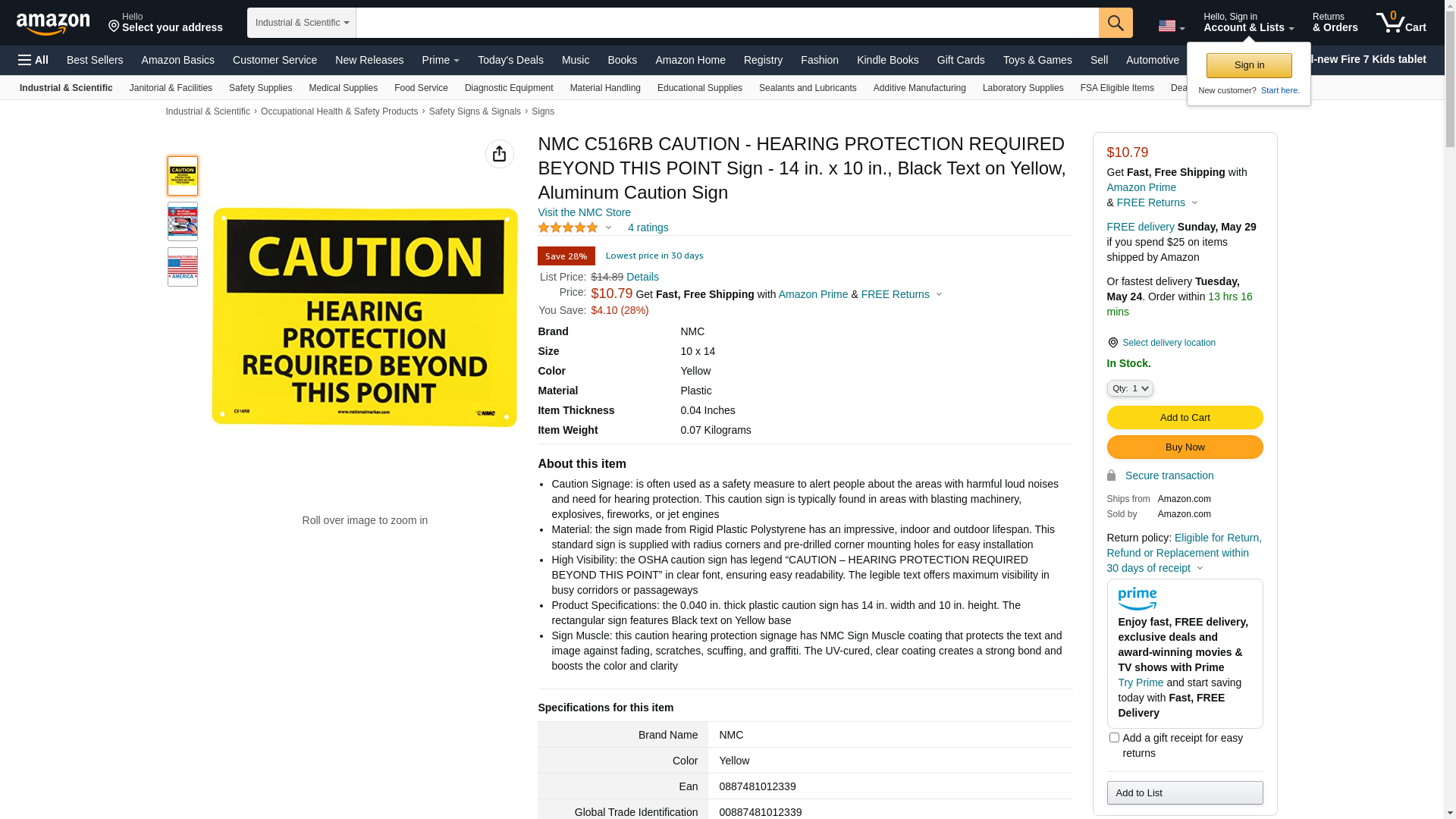Check the gift receipt checkbox
This screenshot has width=1456, height=819.
tap(1114, 737)
